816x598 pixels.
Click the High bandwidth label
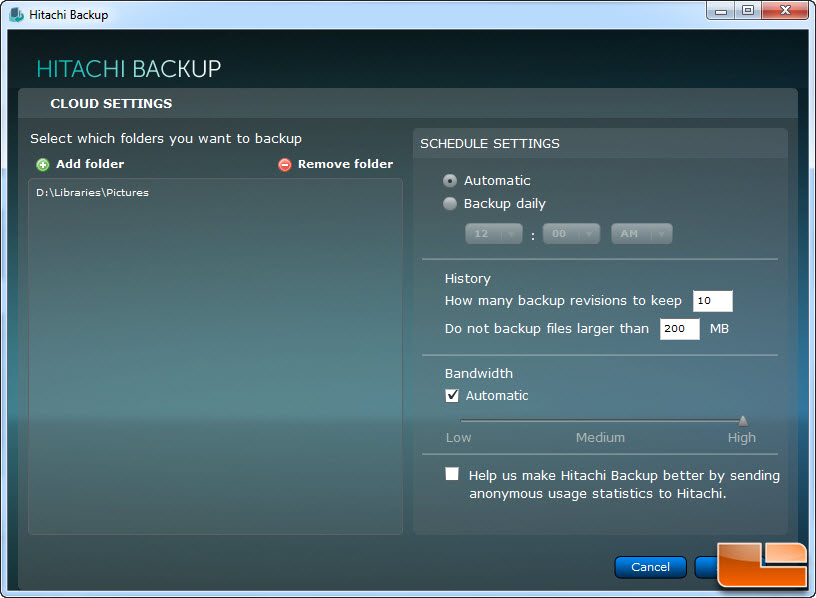click(x=742, y=438)
